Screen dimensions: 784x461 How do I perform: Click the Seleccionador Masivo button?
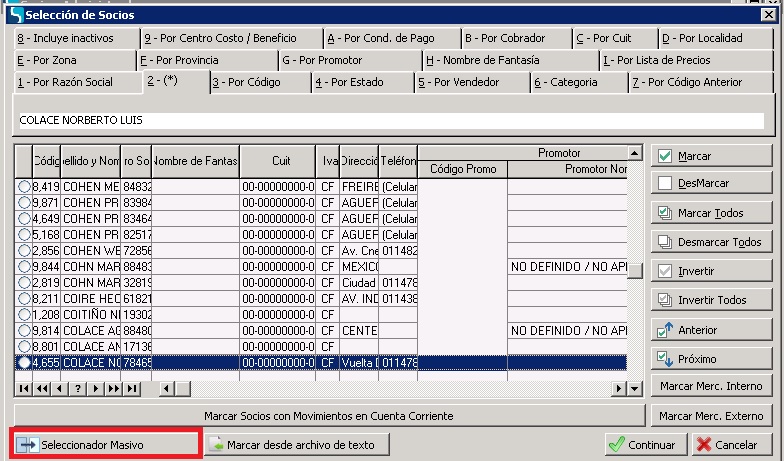105,444
